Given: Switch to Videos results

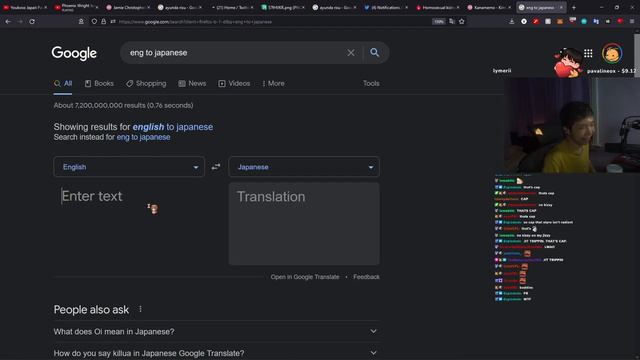Looking at the screenshot, I should point(234,83).
